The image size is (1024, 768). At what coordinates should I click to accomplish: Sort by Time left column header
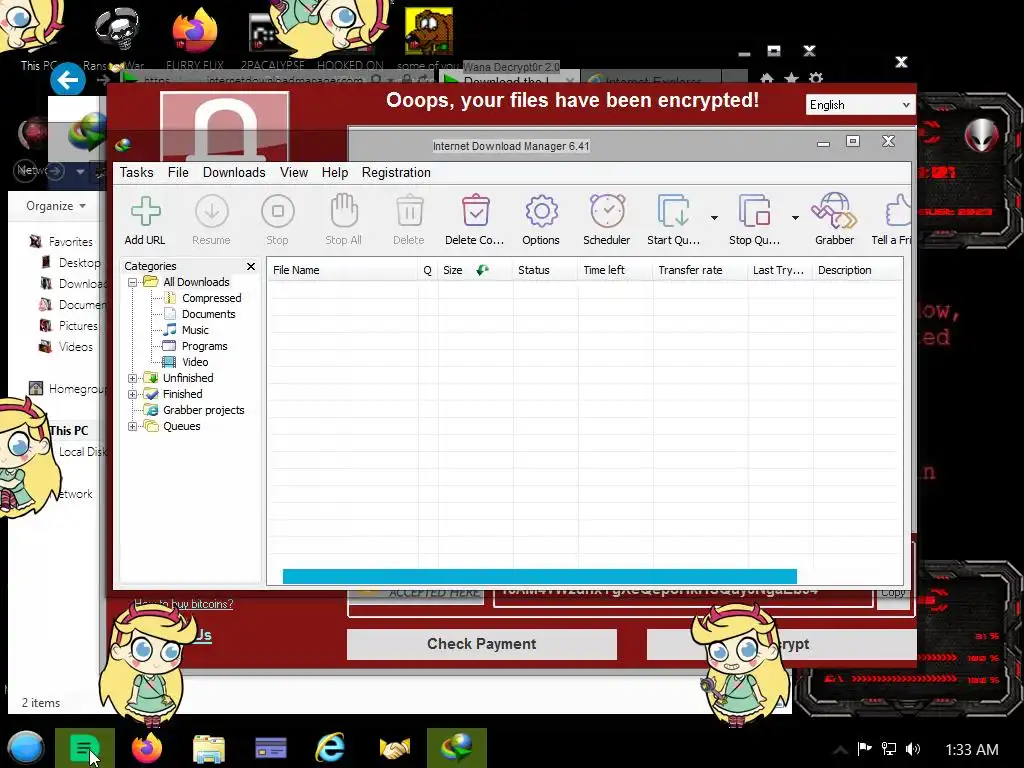(x=615, y=270)
